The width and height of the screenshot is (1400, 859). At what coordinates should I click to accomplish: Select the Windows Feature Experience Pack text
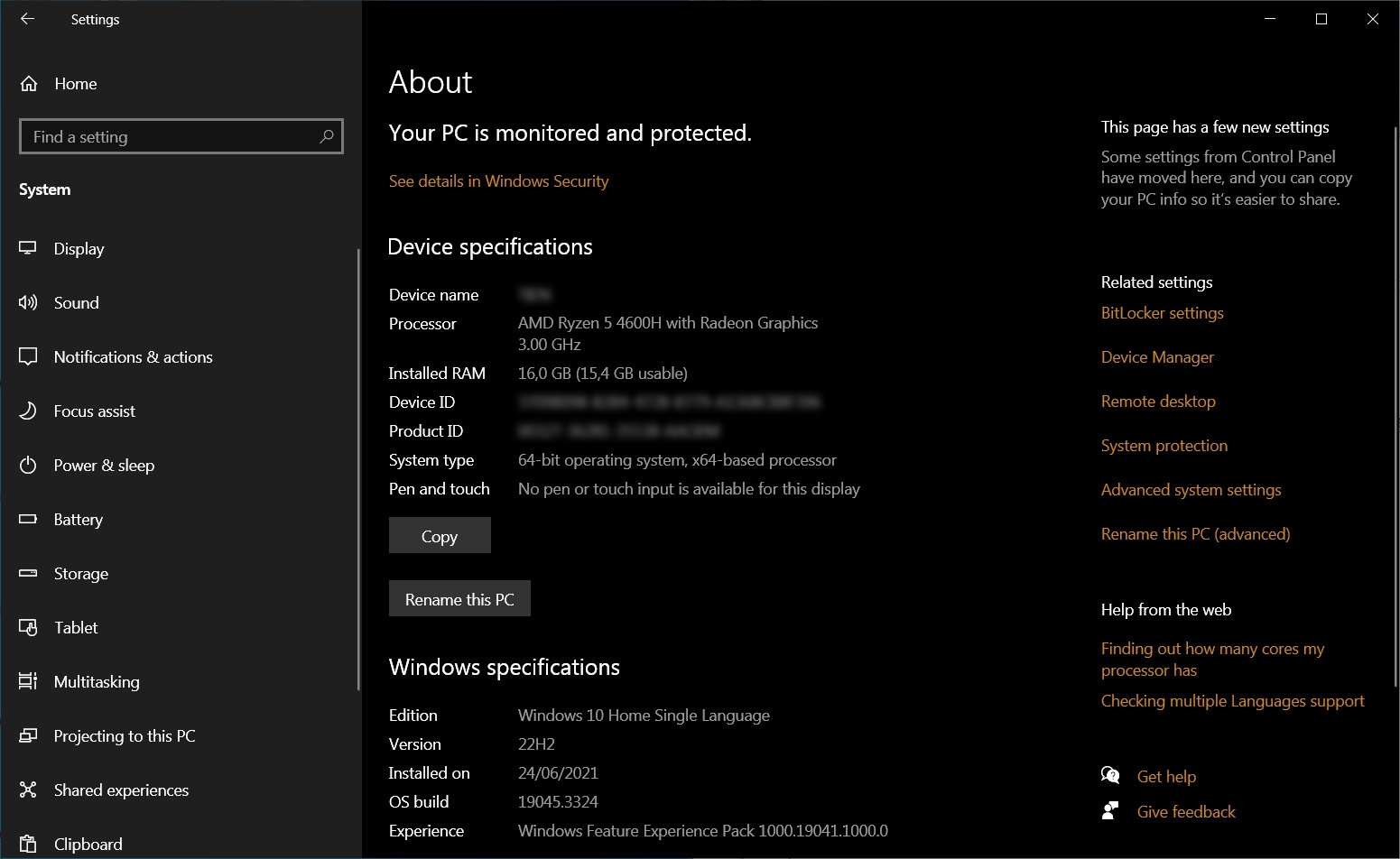tap(703, 831)
